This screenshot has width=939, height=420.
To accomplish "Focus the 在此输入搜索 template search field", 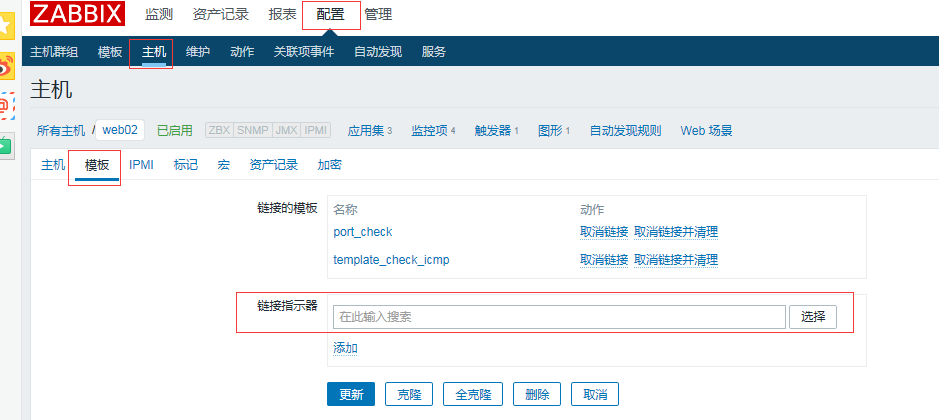I will 559,317.
